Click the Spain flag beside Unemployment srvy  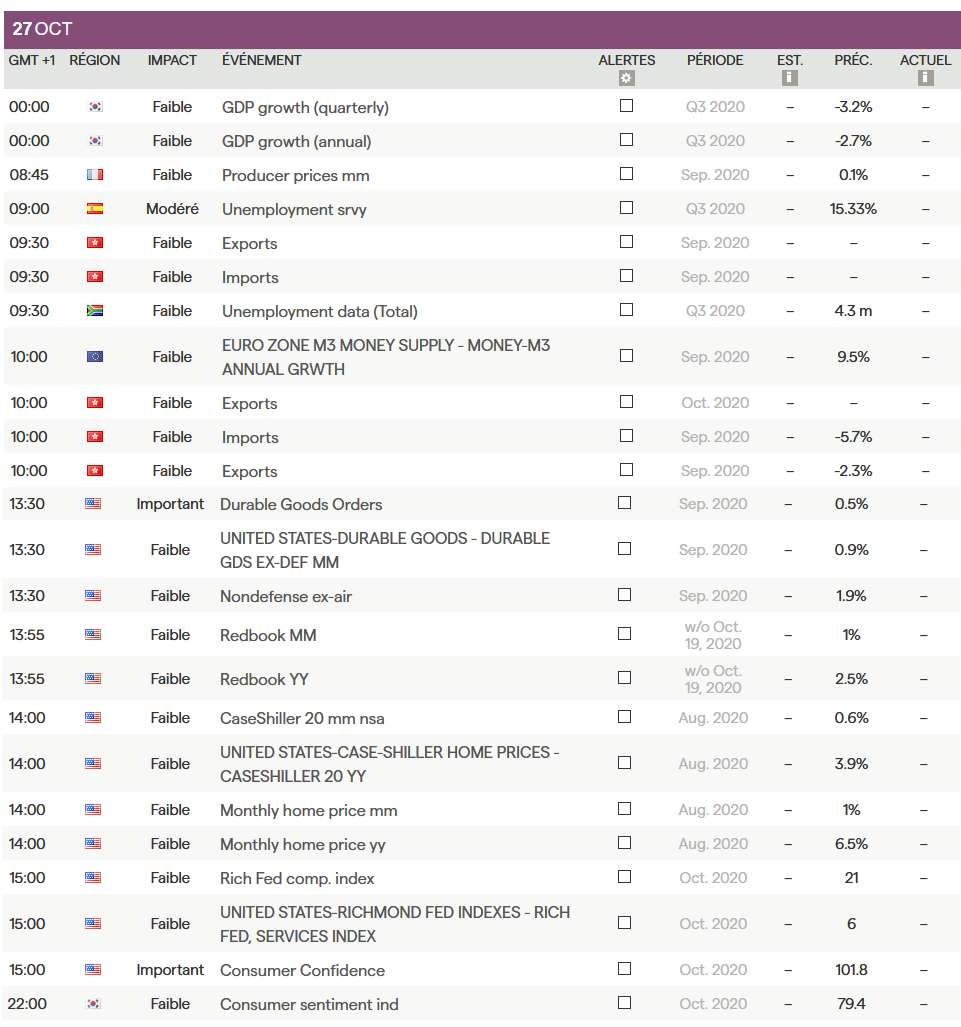click(x=95, y=209)
